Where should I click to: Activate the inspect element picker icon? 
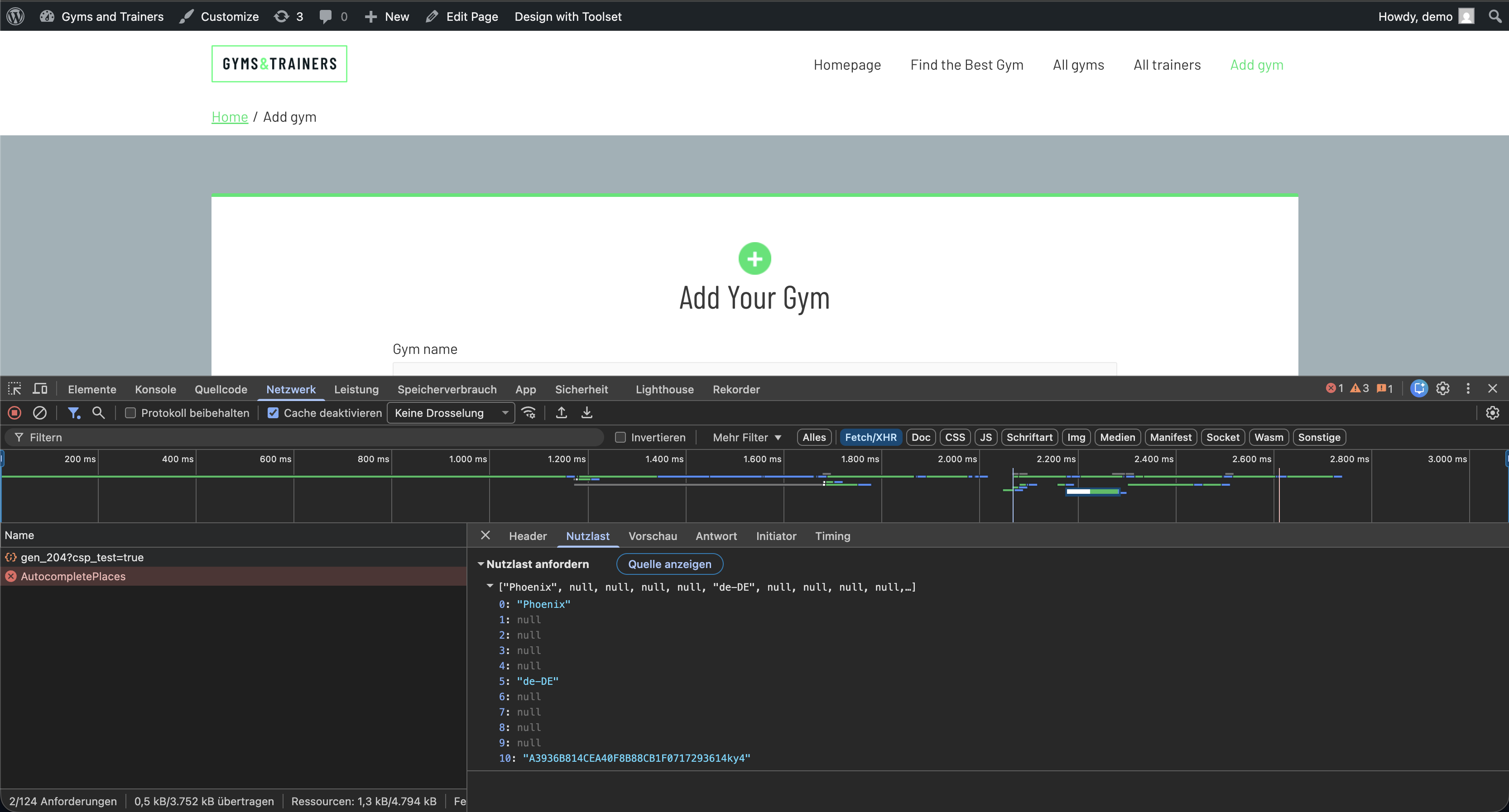(x=14, y=389)
